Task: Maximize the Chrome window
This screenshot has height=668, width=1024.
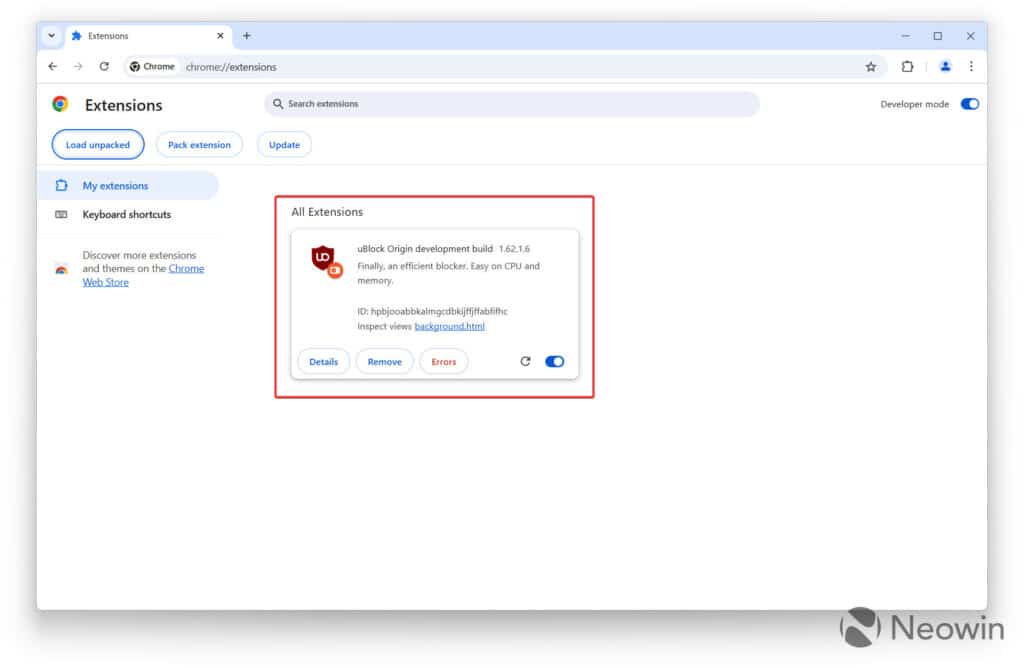Action: [938, 36]
